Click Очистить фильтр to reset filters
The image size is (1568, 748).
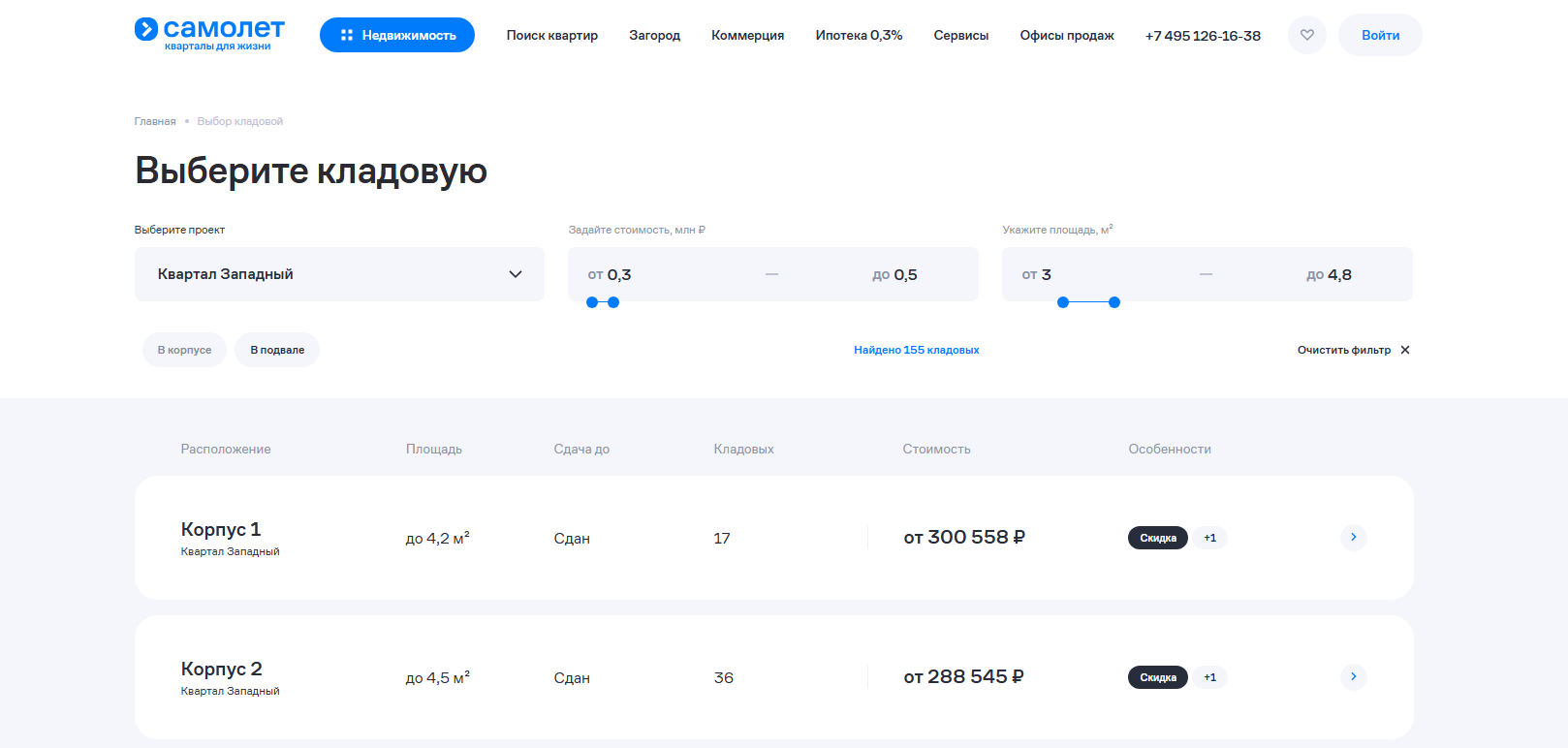point(1344,350)
